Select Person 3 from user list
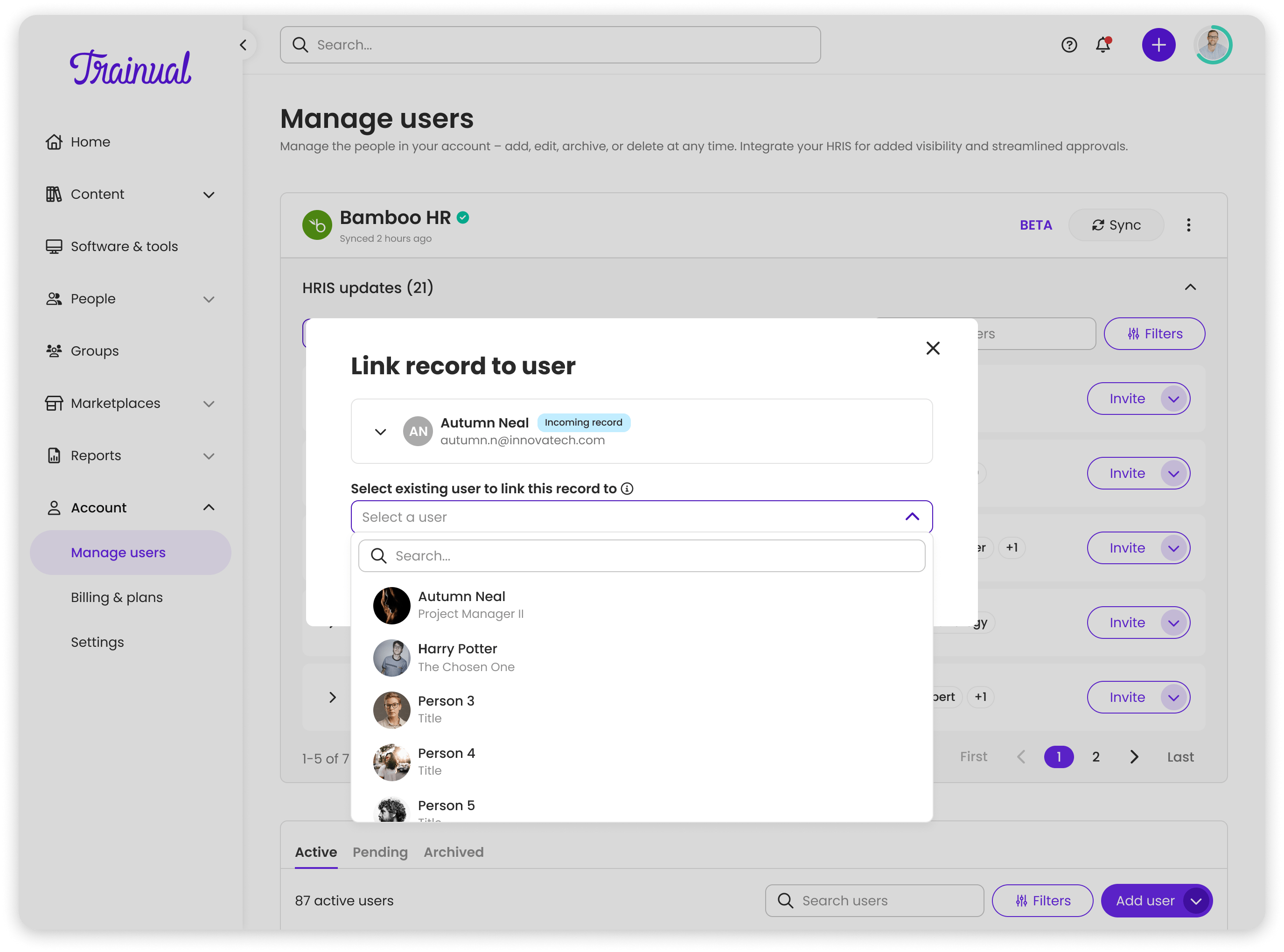Viewport: 1284px width, 952px height. [642, 710]
